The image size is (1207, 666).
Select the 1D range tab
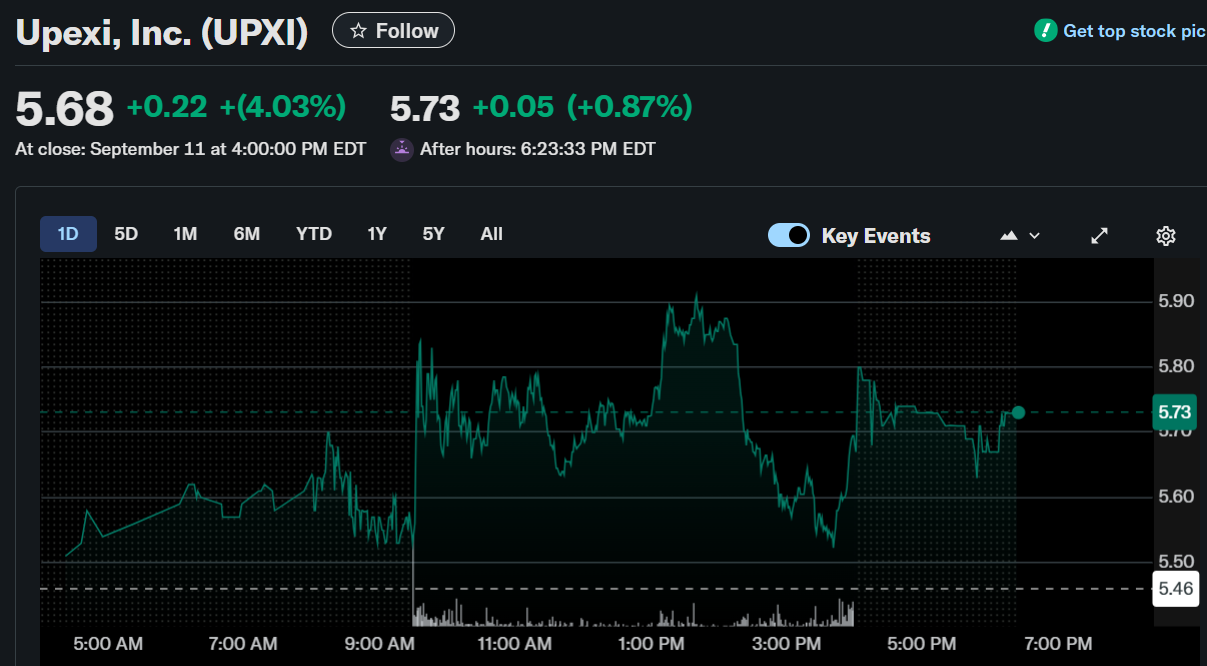(68, 234)
